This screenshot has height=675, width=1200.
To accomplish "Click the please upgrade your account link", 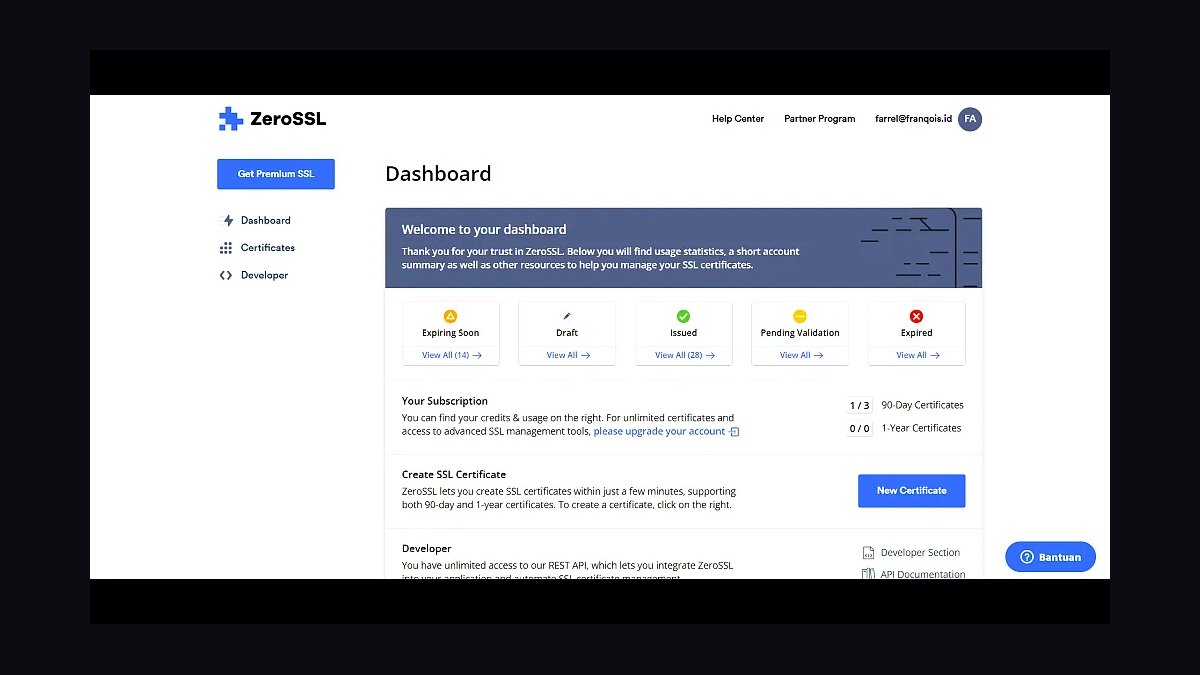I will point(659,432).
